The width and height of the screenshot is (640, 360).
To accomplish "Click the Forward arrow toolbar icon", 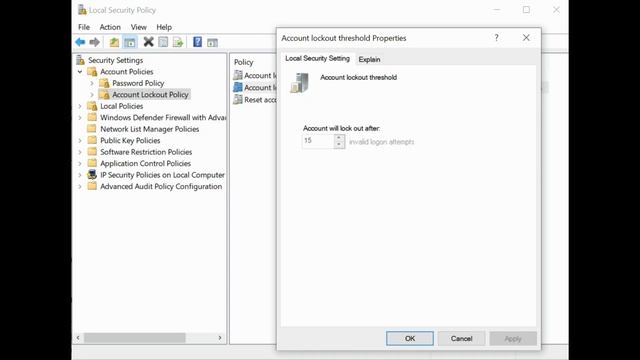I will [95, 42].
